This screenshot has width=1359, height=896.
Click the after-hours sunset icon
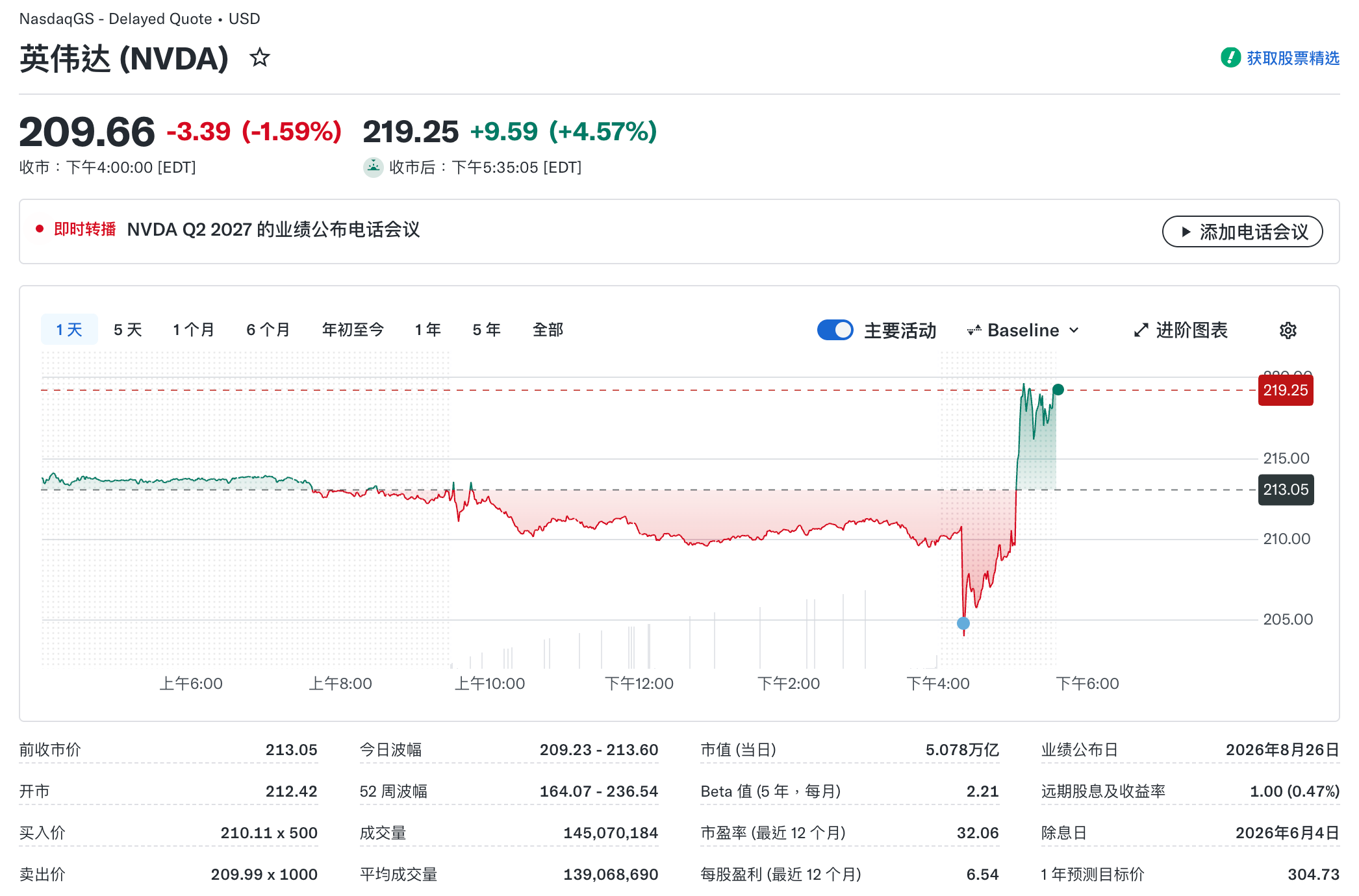373,167
